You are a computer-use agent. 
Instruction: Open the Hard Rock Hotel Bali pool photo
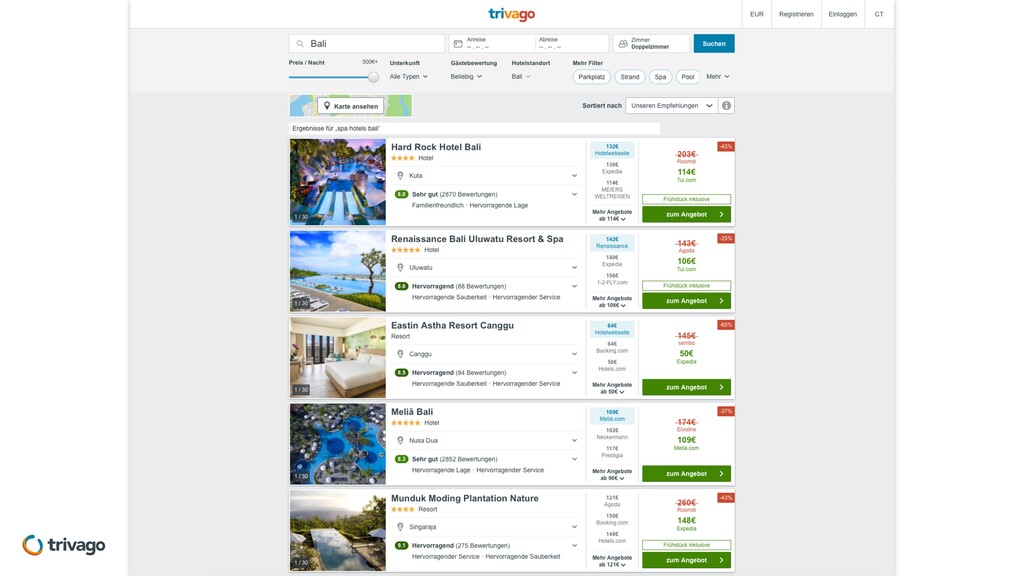click(x=338, y=182)
